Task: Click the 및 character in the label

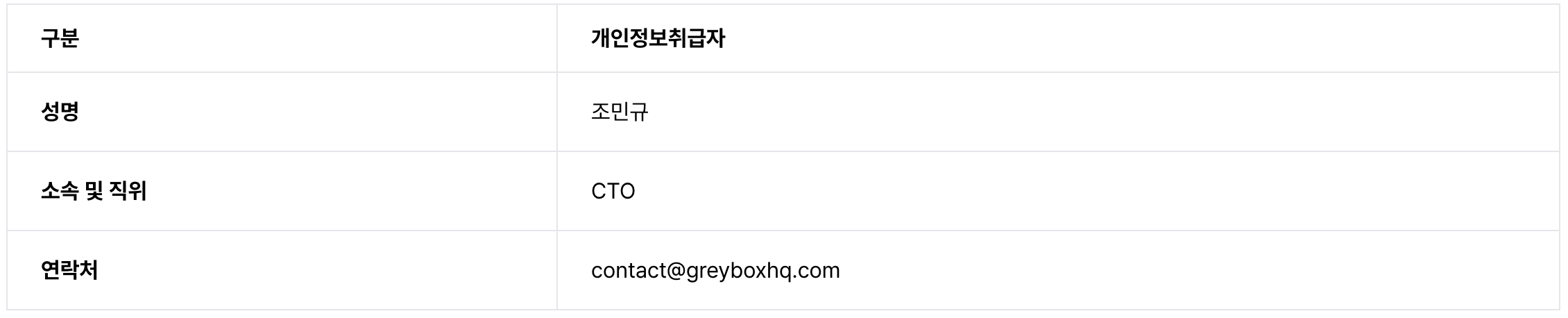Action: point(94,191)
